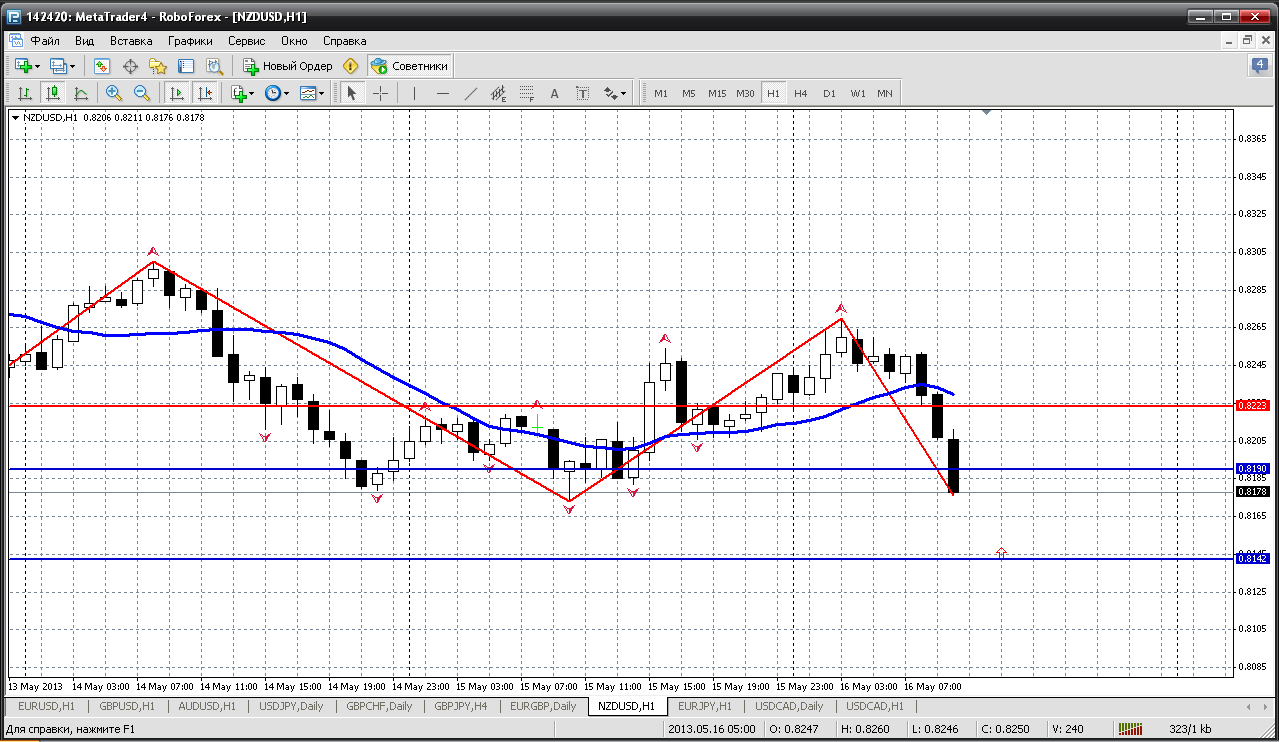
Task: Zoom in the chart with magnifier plus
Action: click(114, 93)
